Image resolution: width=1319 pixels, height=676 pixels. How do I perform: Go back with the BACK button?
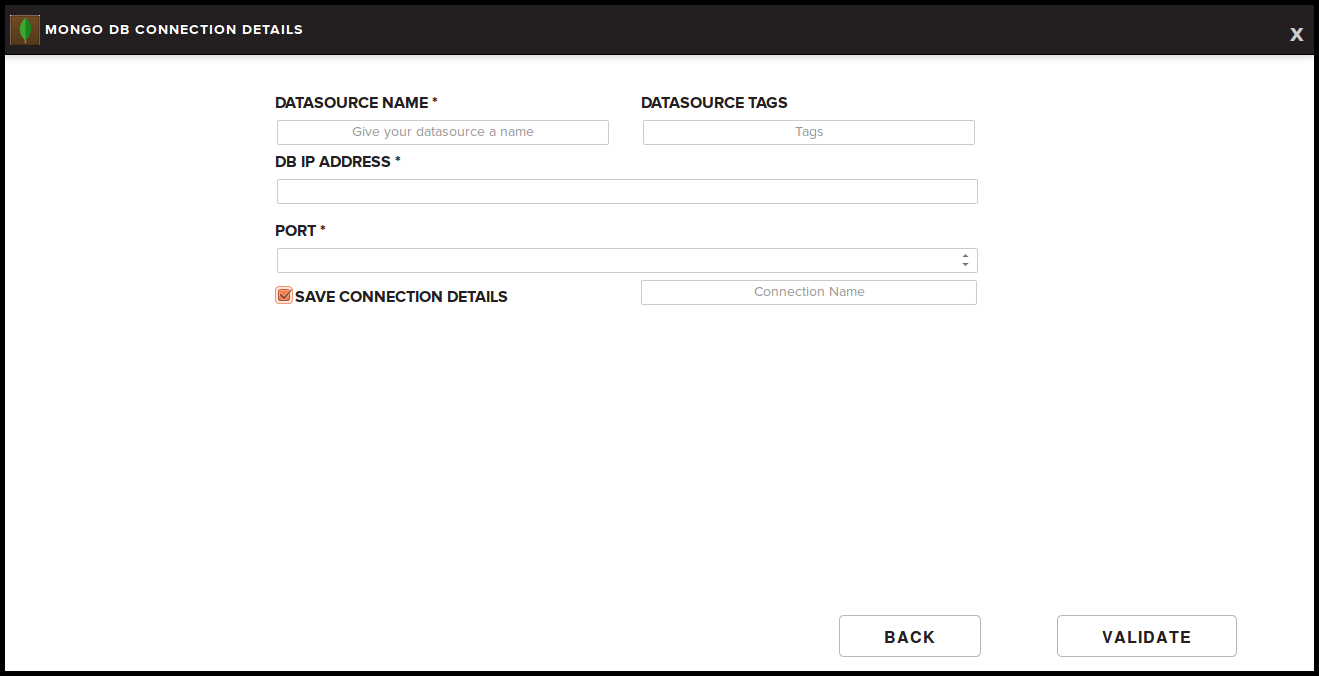(x=909, y=636)
